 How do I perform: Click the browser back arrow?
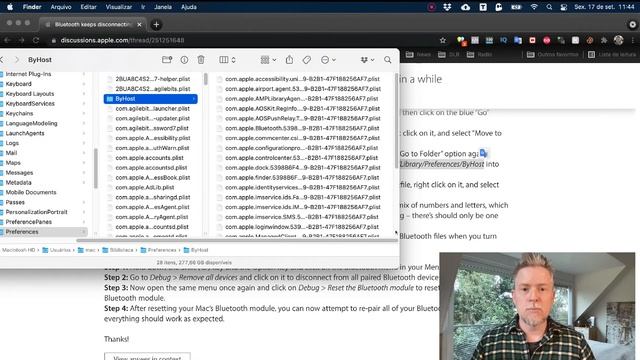pyautogui.click(x=7, y=40)
